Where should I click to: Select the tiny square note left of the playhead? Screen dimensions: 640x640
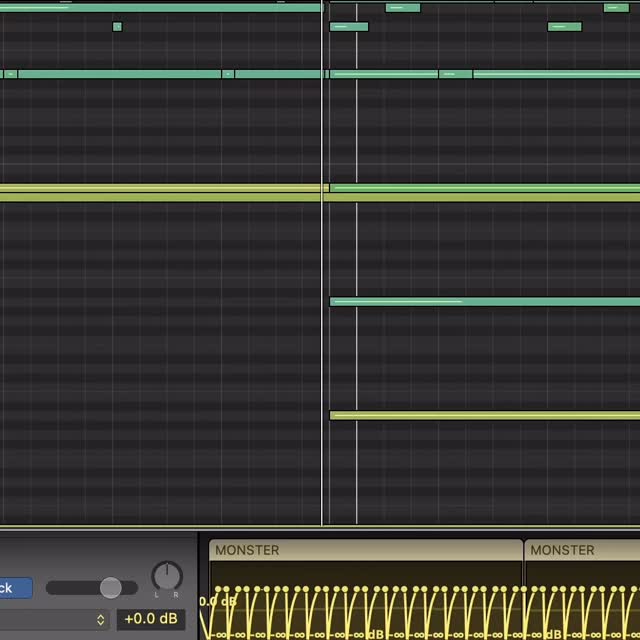(117, 27)
